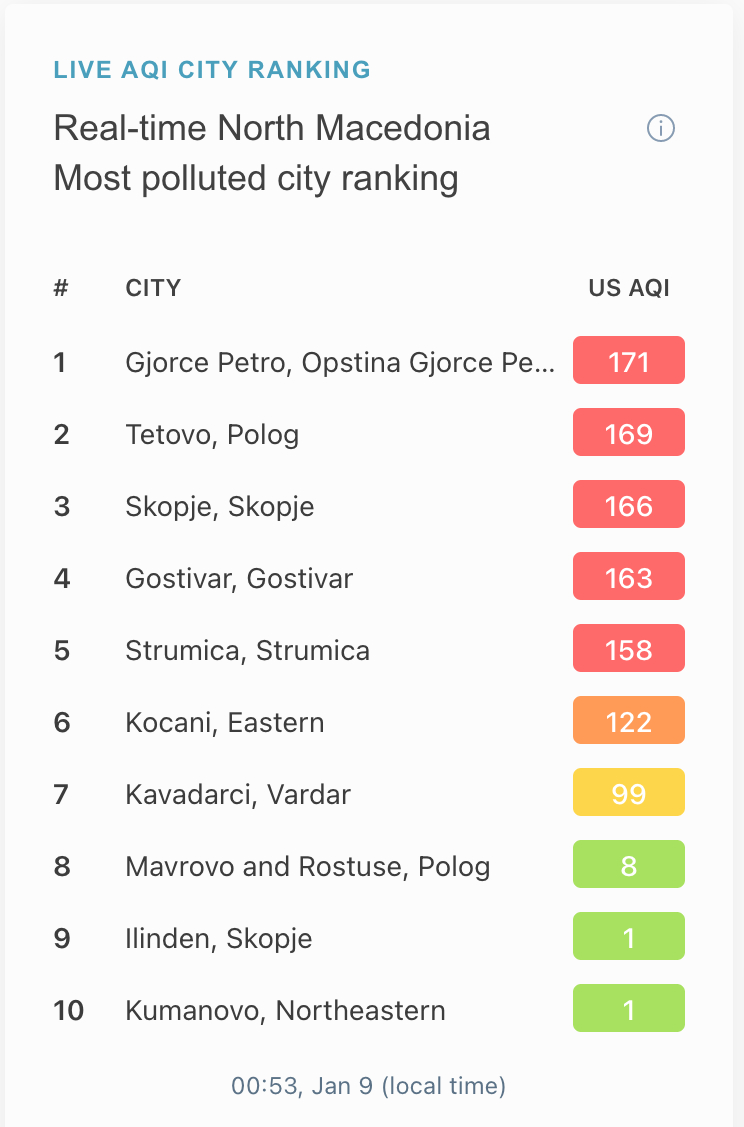Select Strumica, Strumica entry
744x1127 pixels.
pyautogui.click(x=247, y=650)
